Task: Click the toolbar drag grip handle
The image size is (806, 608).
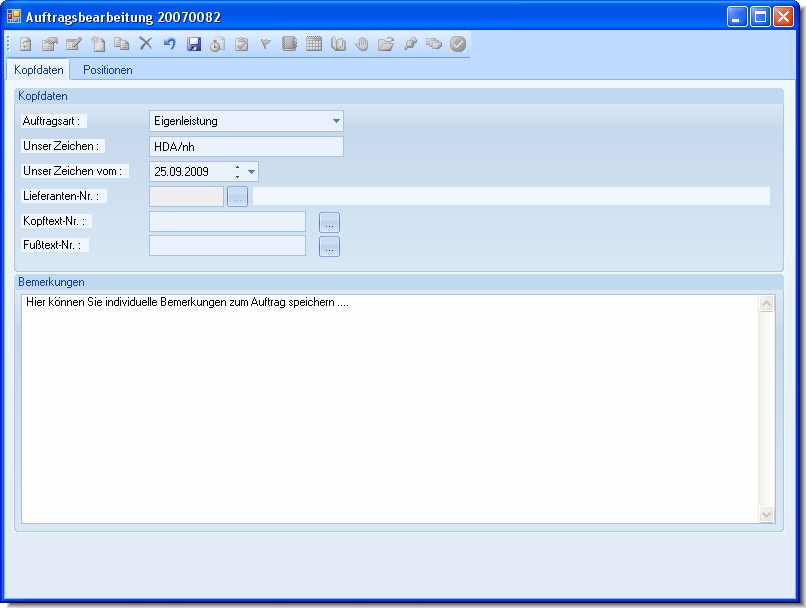Action: pos(9,44)
